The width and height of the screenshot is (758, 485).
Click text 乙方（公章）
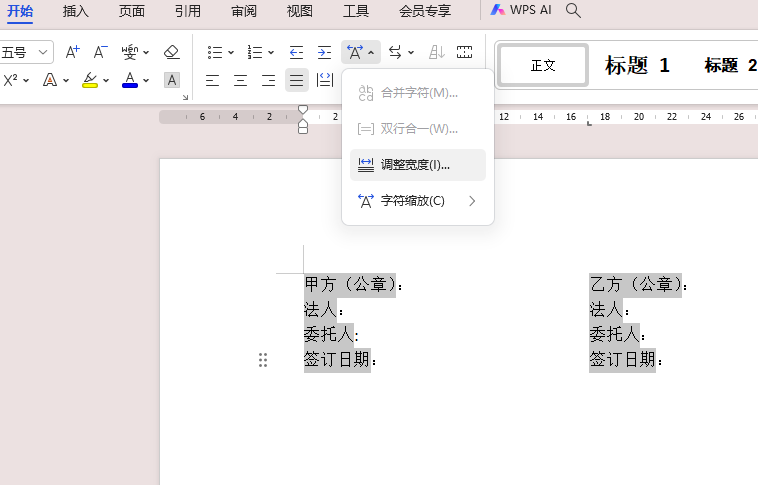pos(636,284)
